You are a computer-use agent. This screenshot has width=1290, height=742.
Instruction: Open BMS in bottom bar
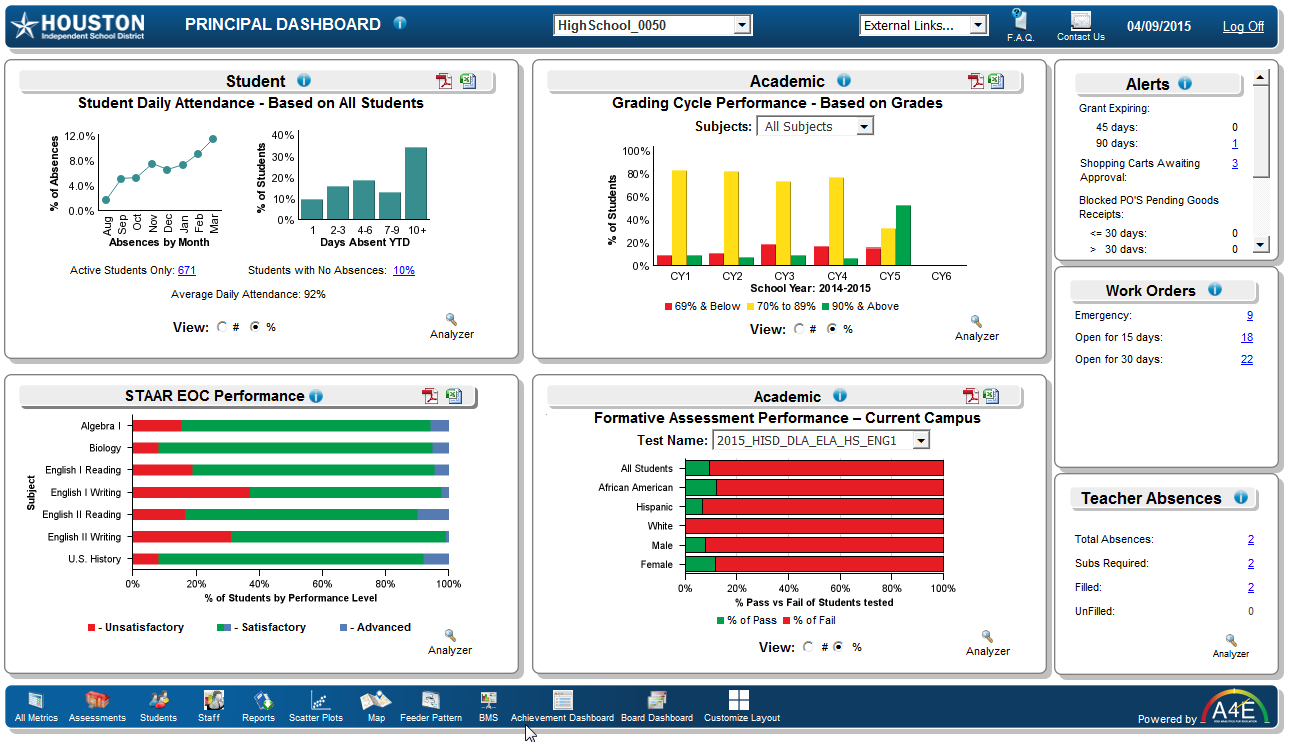pos(488,707)
